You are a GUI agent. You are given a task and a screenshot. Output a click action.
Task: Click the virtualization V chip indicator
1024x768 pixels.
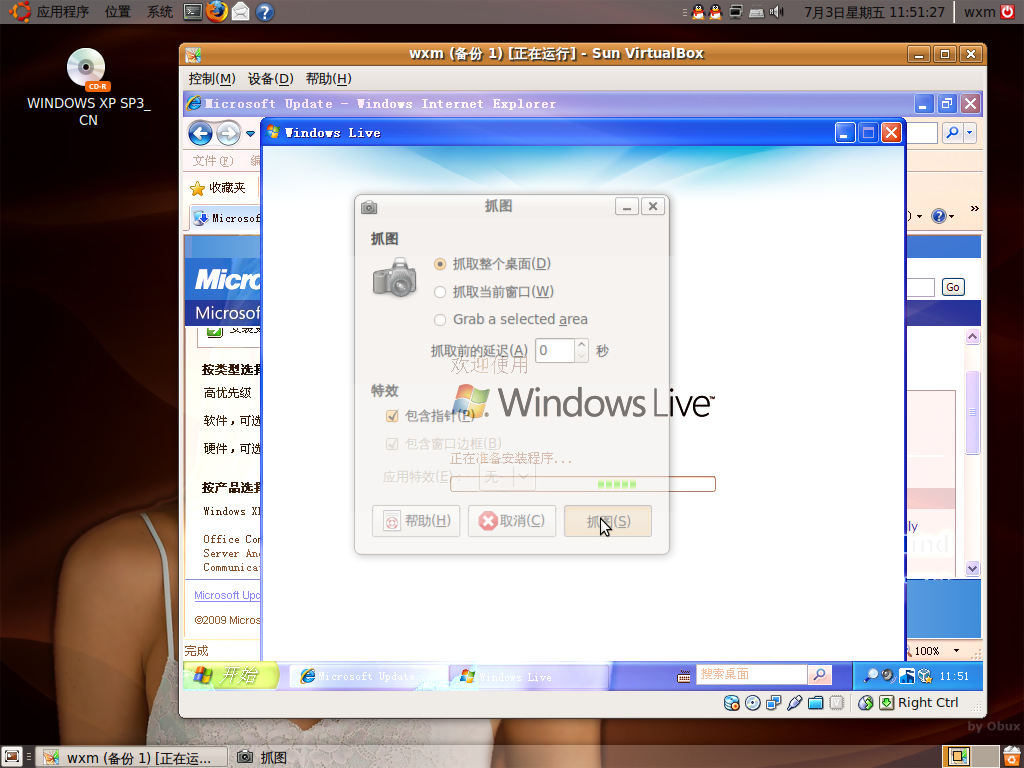pyautogui.click(x=837, y=703)
